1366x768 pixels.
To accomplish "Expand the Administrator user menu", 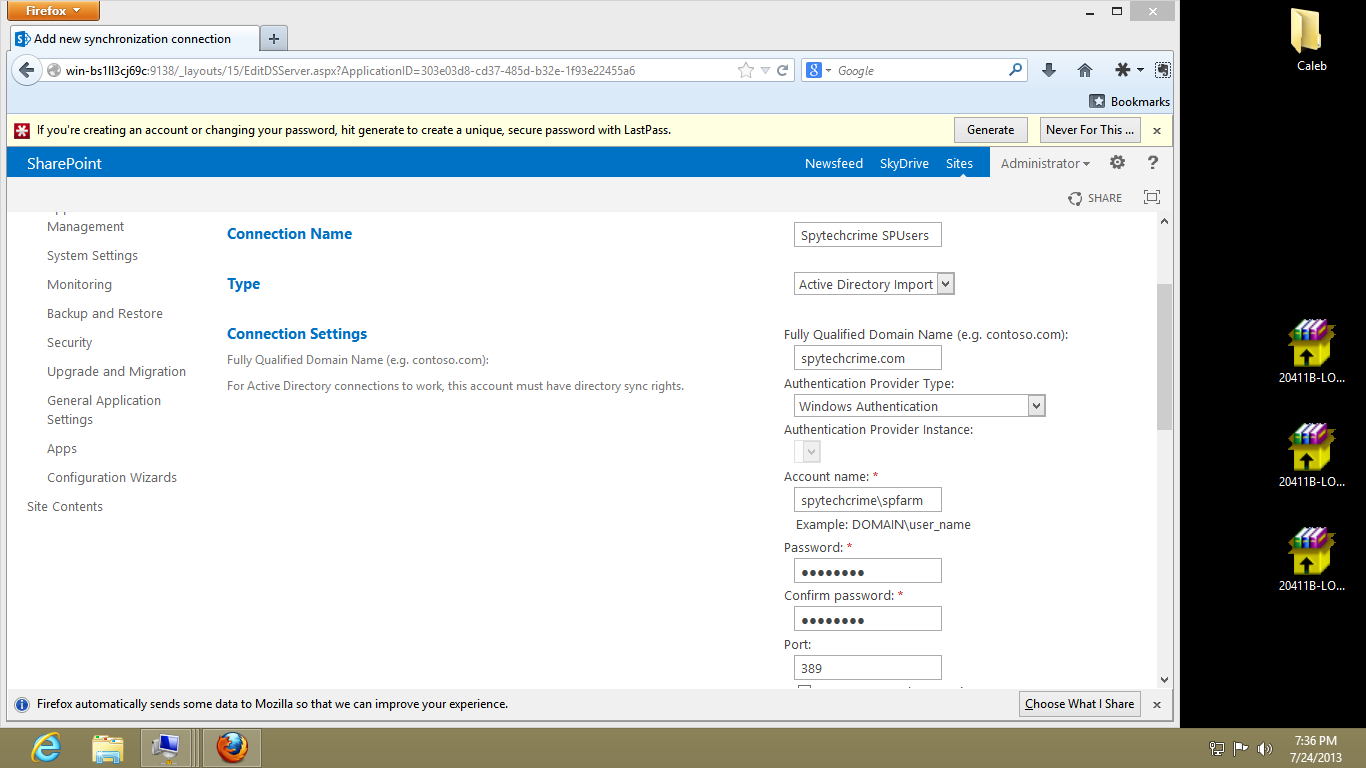I will pos(1045,163).
